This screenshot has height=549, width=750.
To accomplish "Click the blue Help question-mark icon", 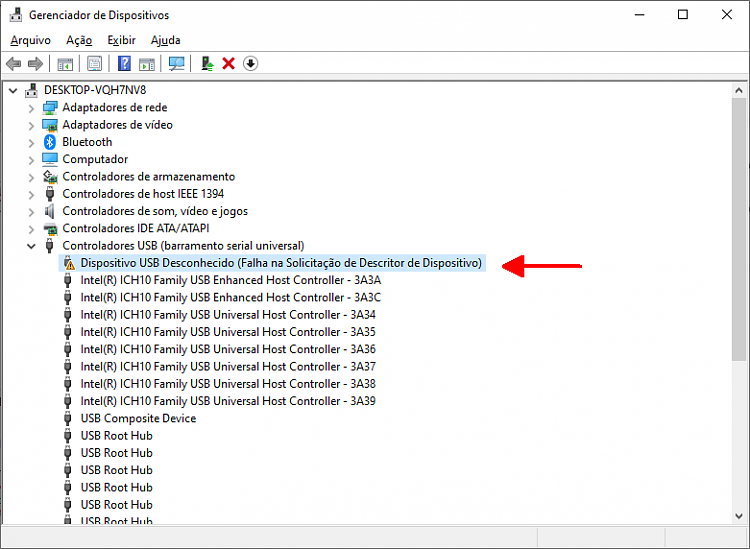I will coord(124,64).
